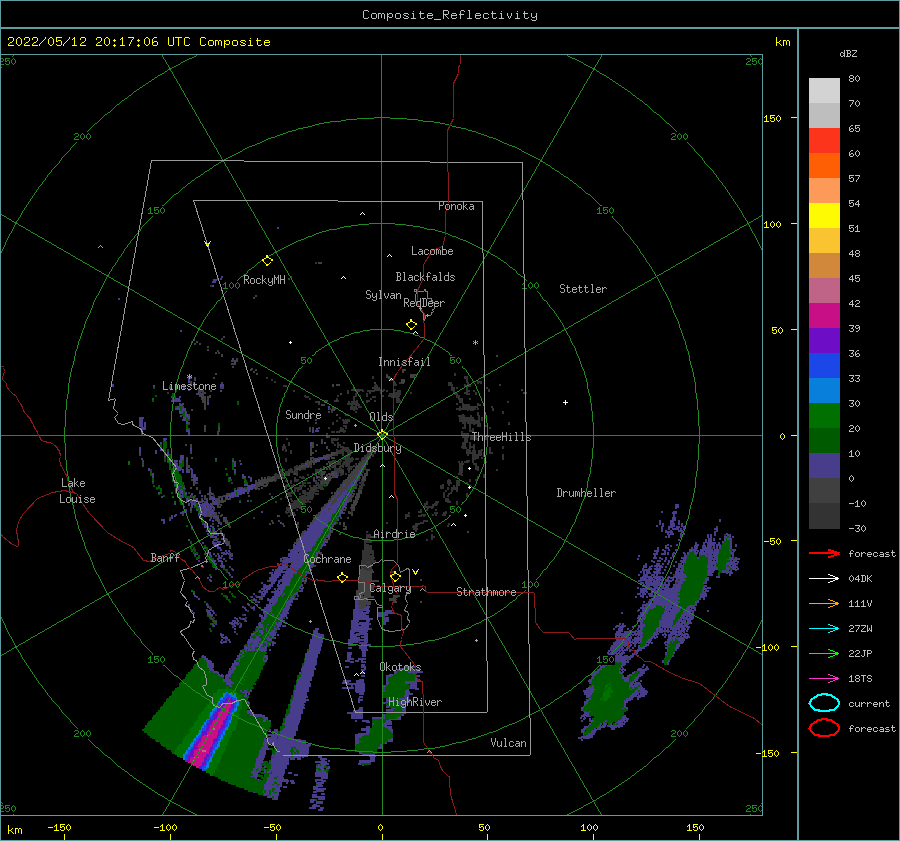The image size is (900, 841).
Task: Click the Sylvan label
Action: 383,295
